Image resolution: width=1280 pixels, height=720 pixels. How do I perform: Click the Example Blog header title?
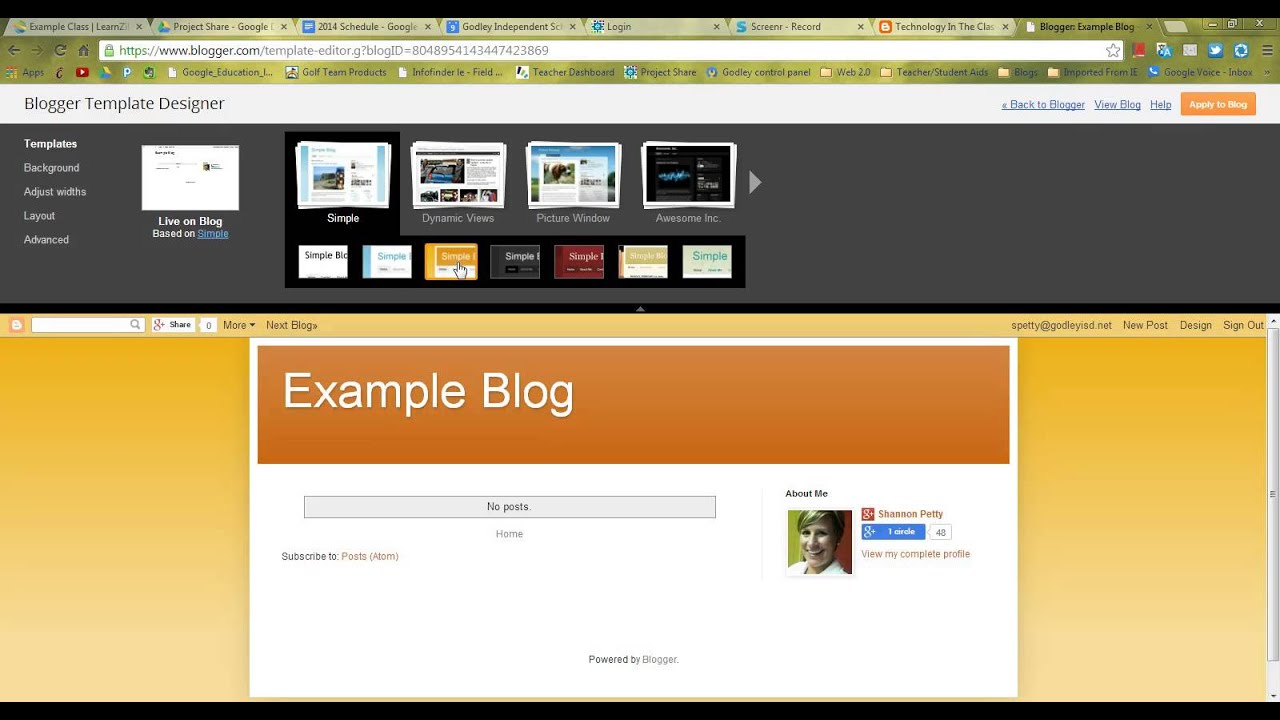click(428, 391)
